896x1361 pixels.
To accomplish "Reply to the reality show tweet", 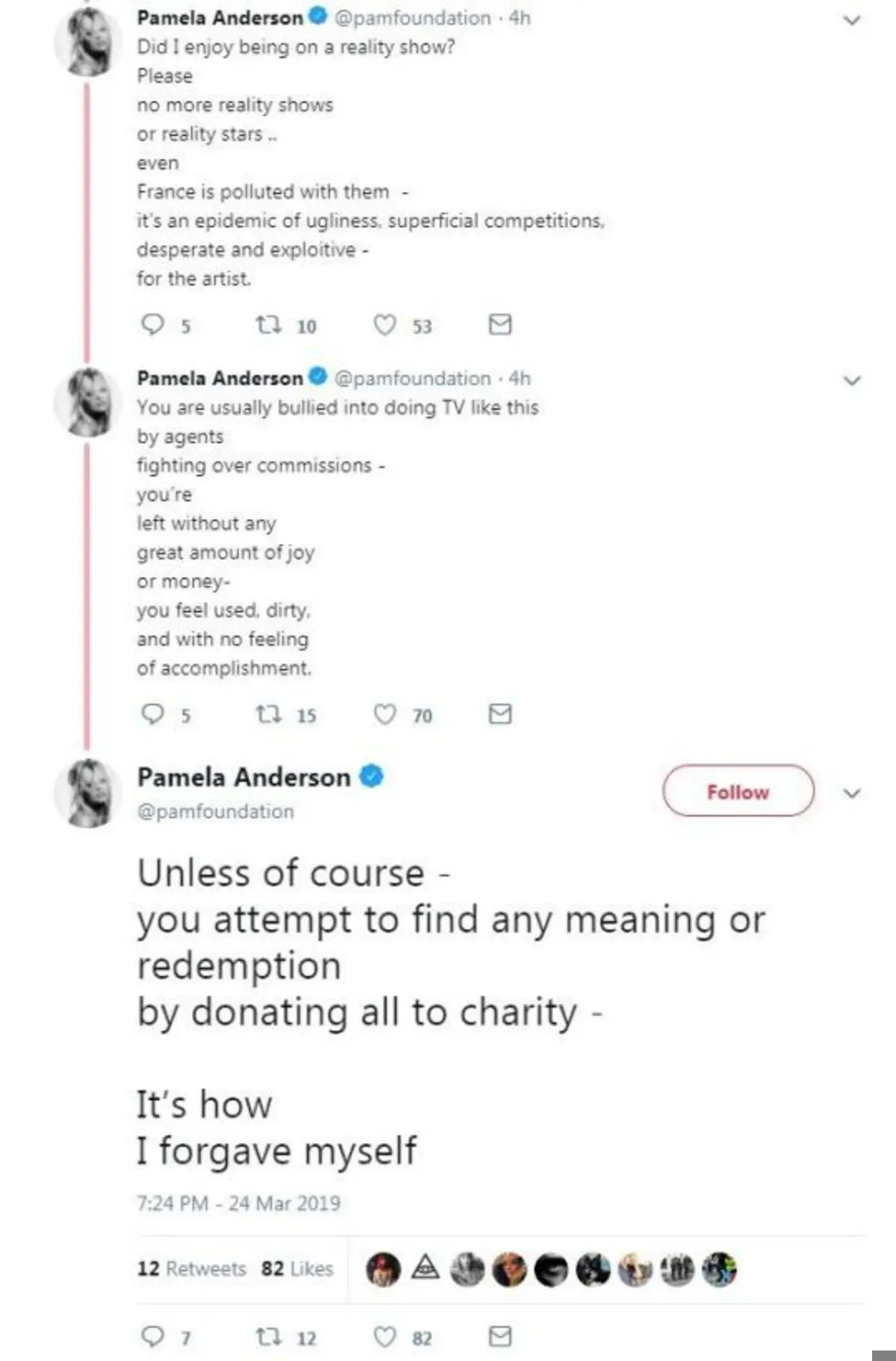I will pyautogui.click(x=153, y=324).
